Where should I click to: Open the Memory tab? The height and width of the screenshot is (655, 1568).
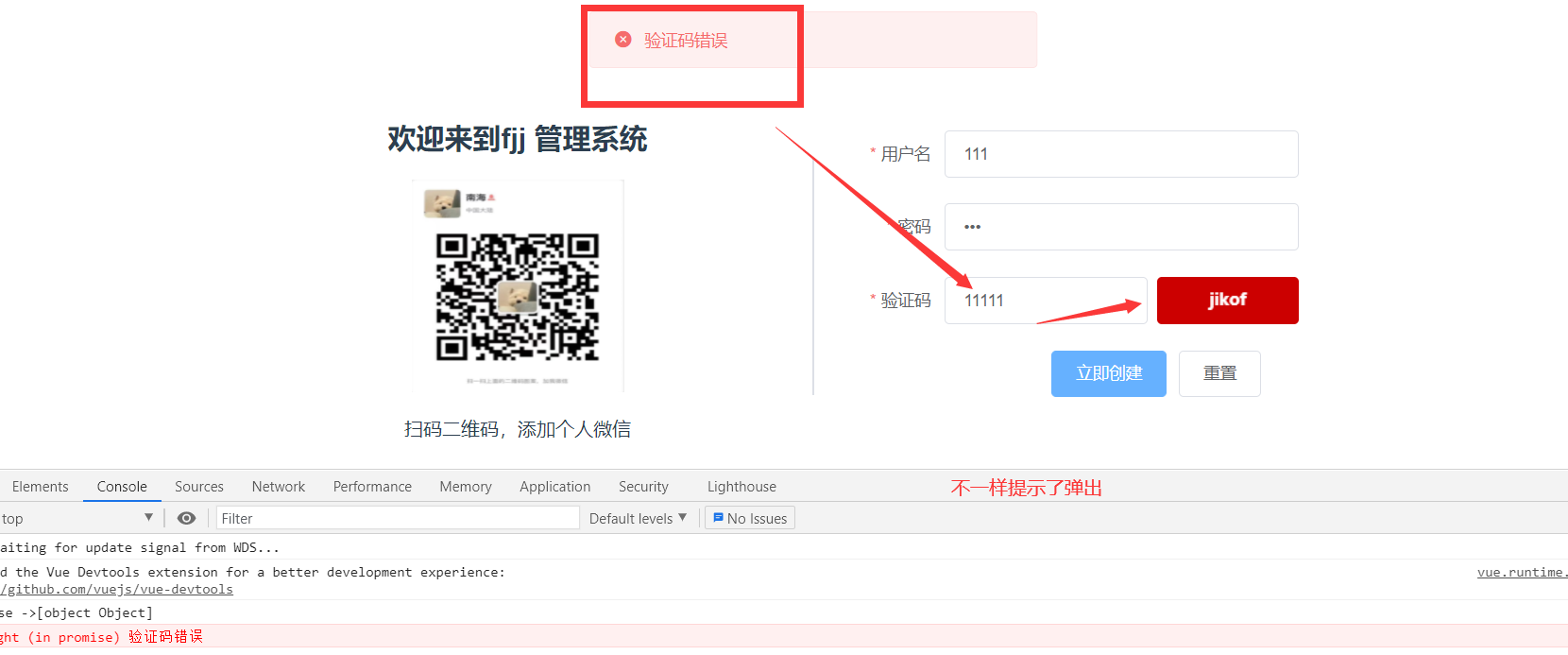[466, 487]
